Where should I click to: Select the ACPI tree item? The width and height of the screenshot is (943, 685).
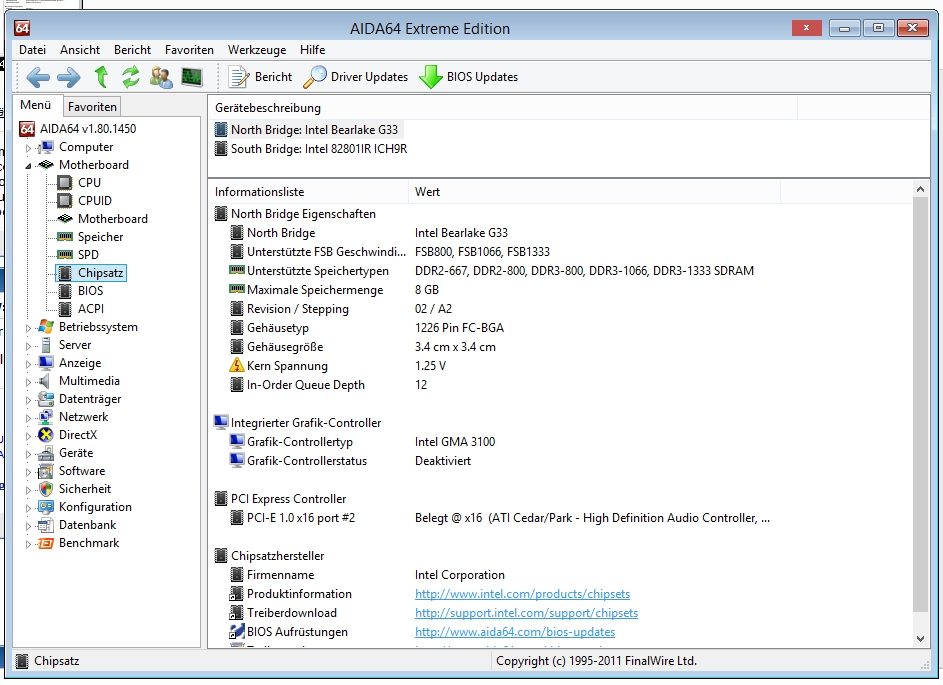(x=91, y=309)
